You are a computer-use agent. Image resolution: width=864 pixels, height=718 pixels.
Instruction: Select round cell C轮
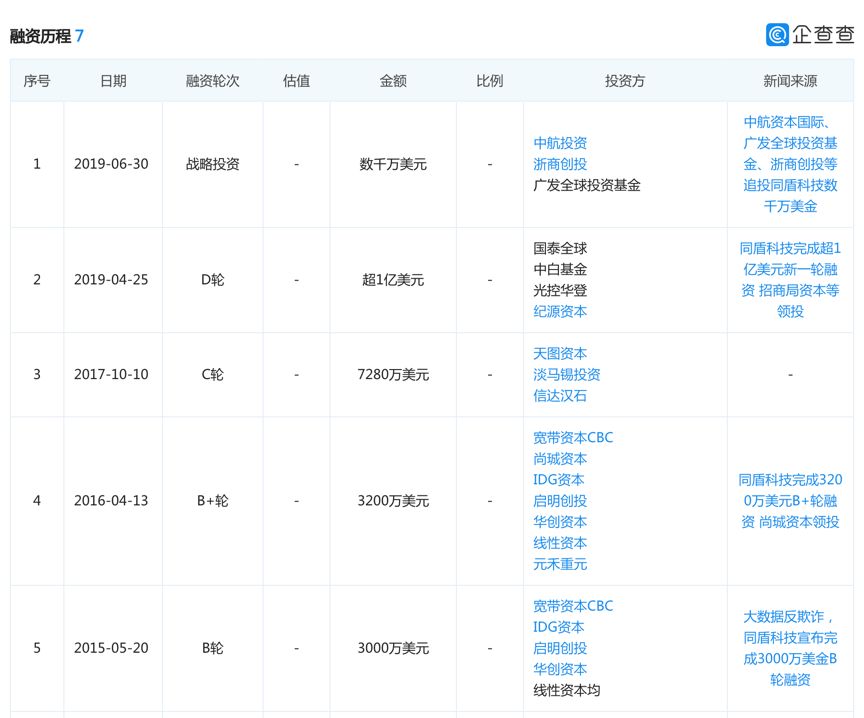[213, 375]
